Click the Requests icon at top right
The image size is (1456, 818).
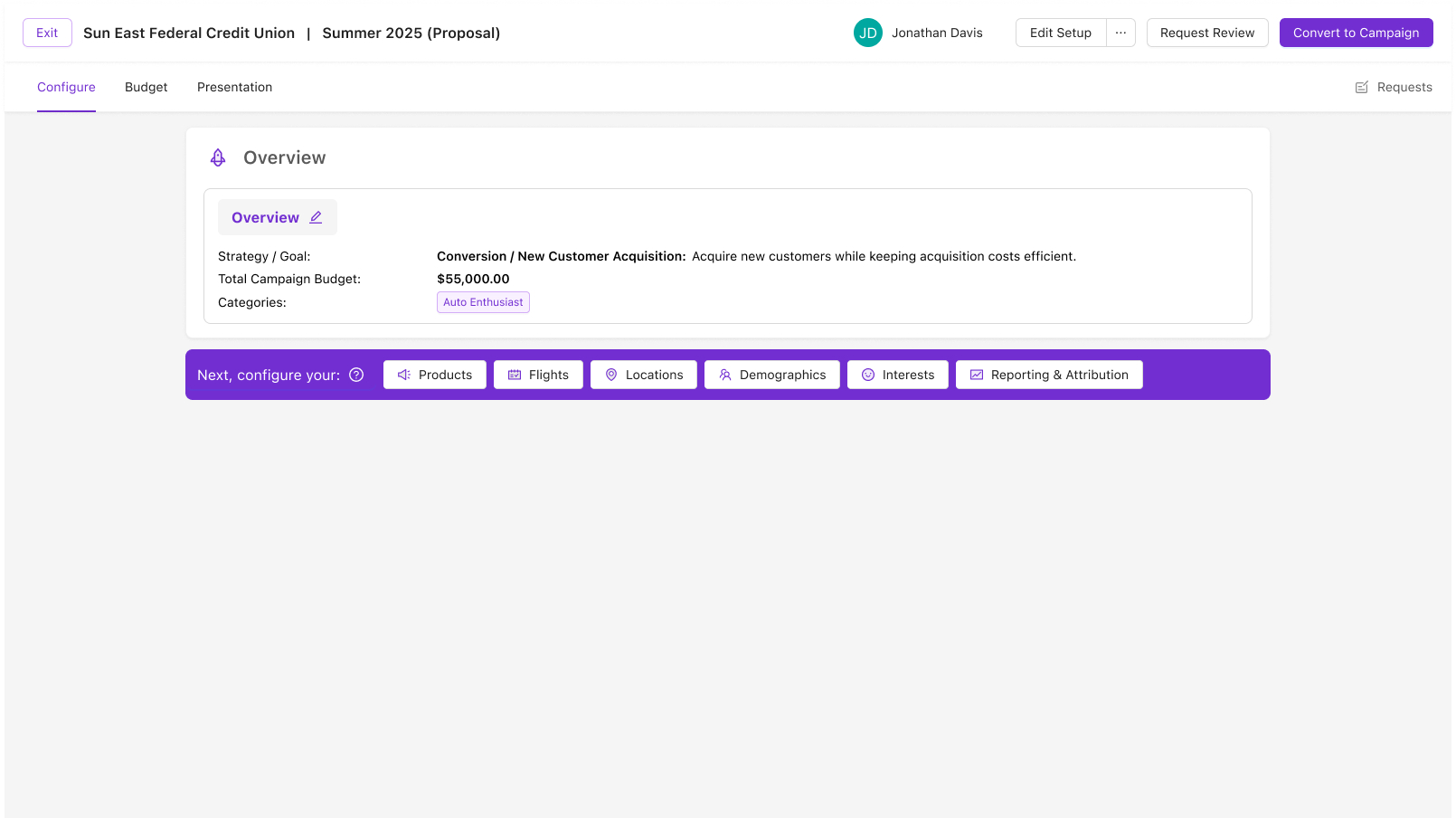pos(1361,88)
